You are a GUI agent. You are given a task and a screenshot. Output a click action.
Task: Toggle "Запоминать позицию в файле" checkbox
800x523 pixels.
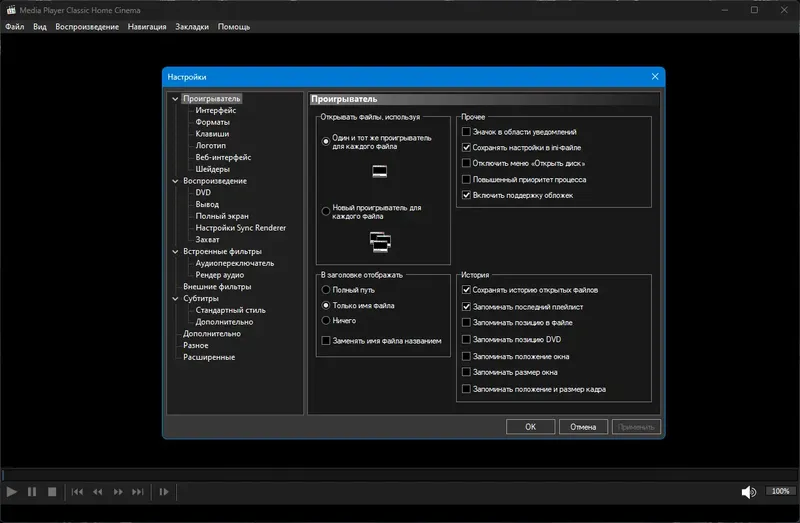pos(466,322)
